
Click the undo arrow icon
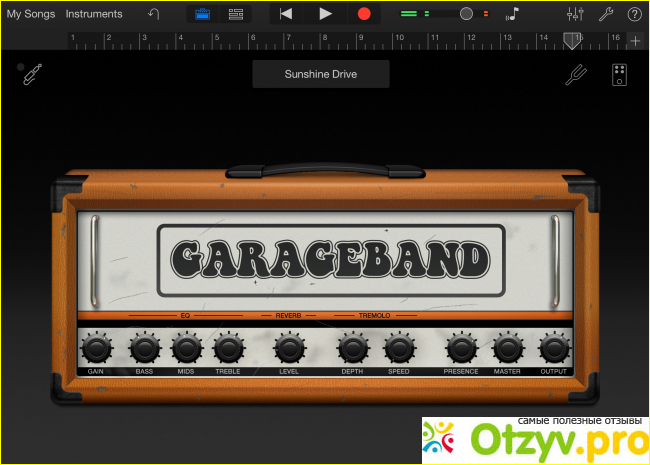153,14
